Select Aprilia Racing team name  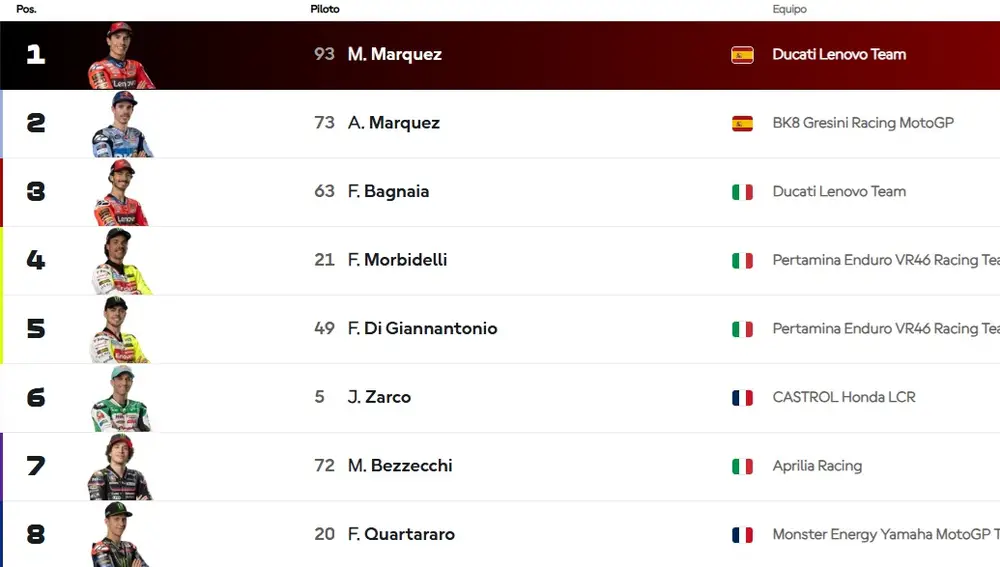click(x=817, y=466)
